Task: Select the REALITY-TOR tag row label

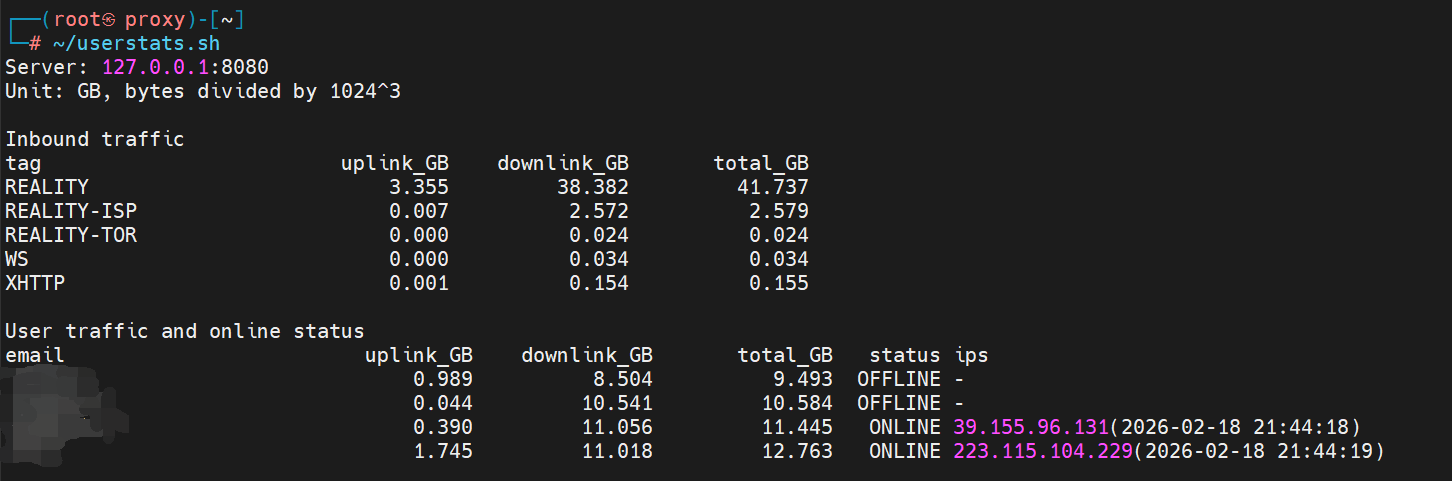Action: point(71,236)
